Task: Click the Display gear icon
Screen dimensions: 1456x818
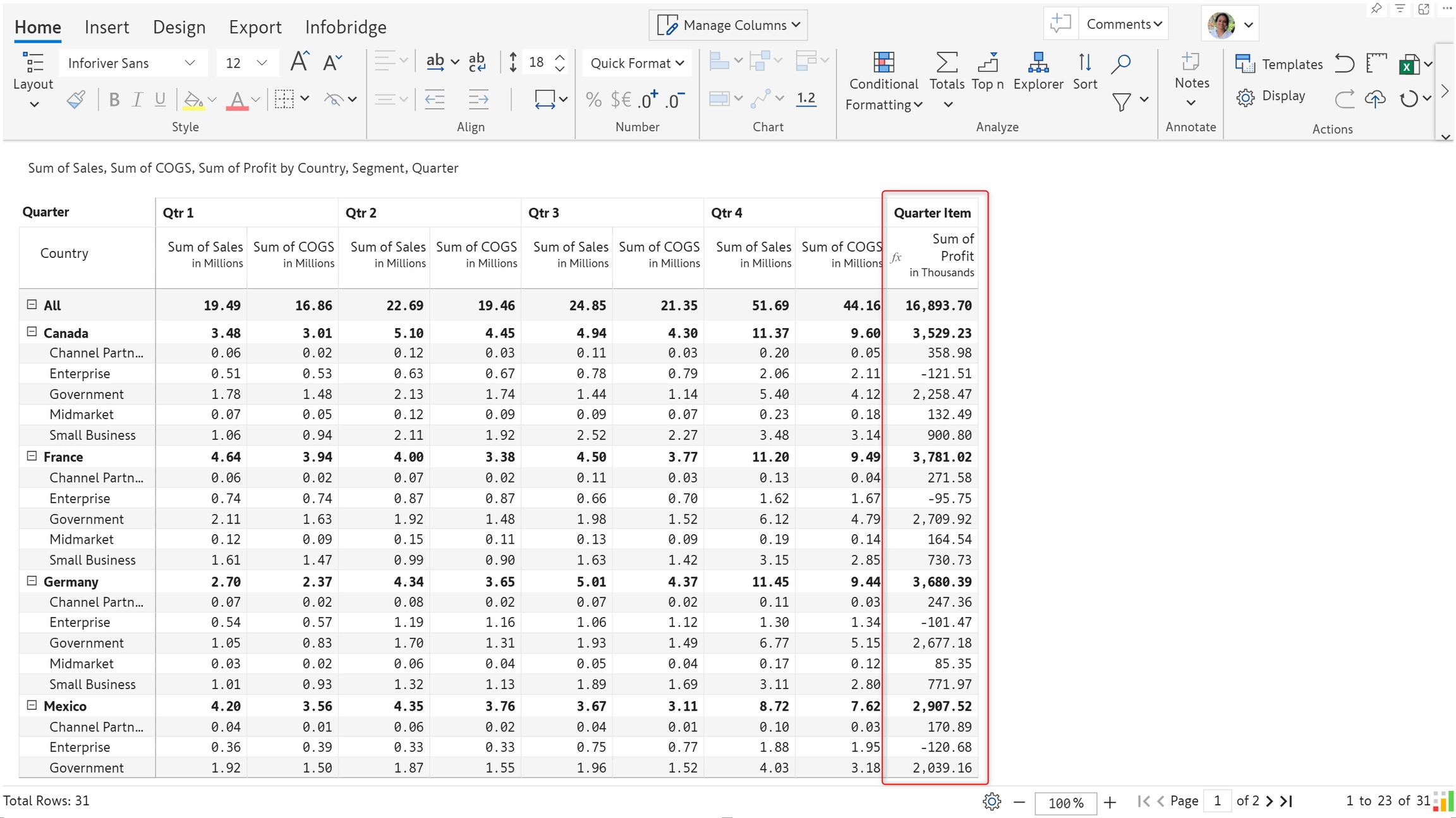Action: tap(1246, 97)
